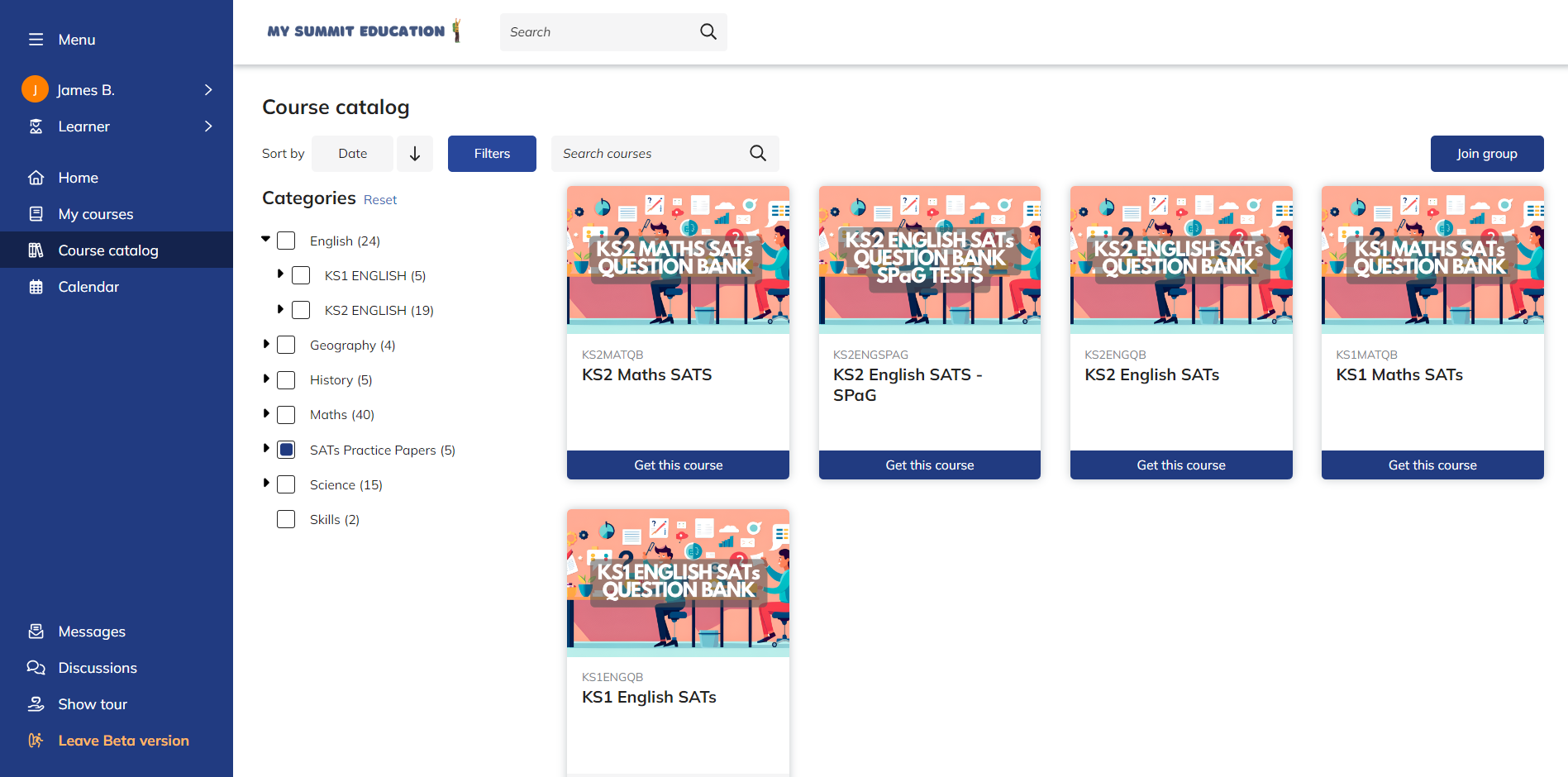Image resolution: width=1568 pixels, height=777 pixels.
Task: Open the Discussions chat icon
Action: click(36, 668)
